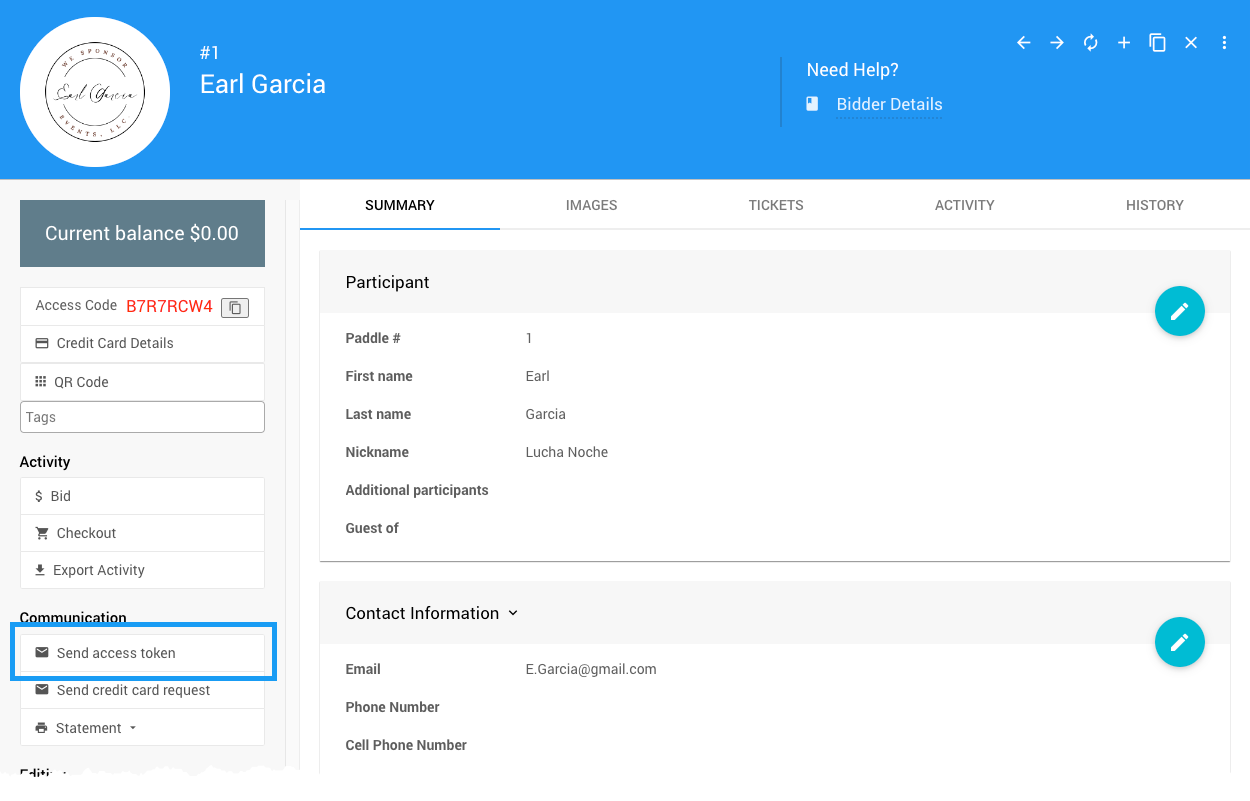
Task: Copy the access code B7R7RCW4
Action: pyautogui.click(x=235, y=307)
